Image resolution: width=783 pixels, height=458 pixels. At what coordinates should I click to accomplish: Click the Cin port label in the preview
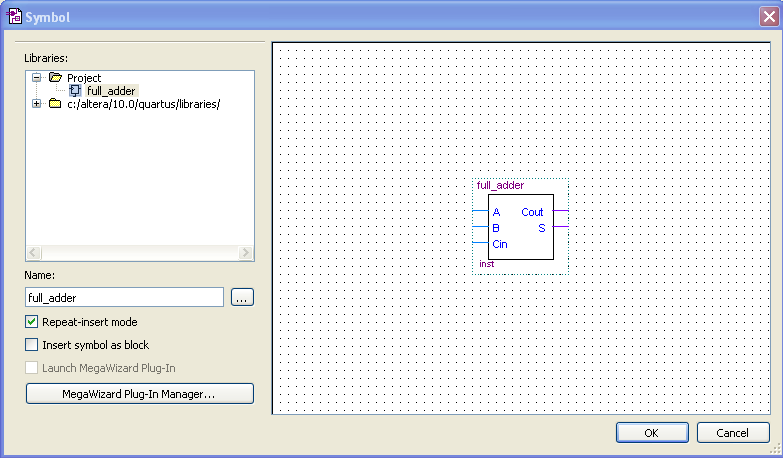[x=500, y=244]
